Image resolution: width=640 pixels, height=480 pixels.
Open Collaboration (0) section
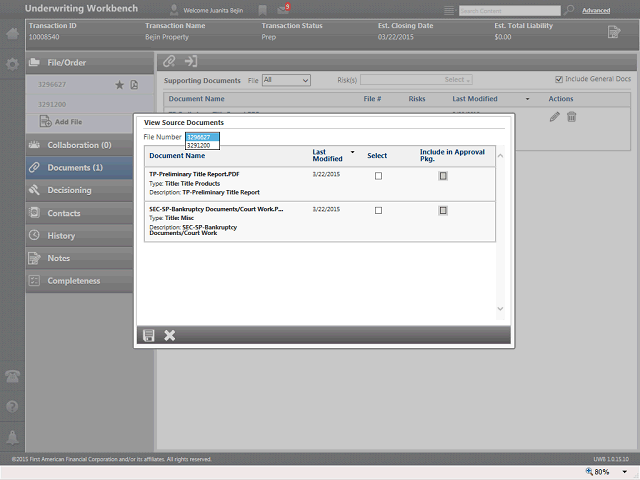(80, 145)
